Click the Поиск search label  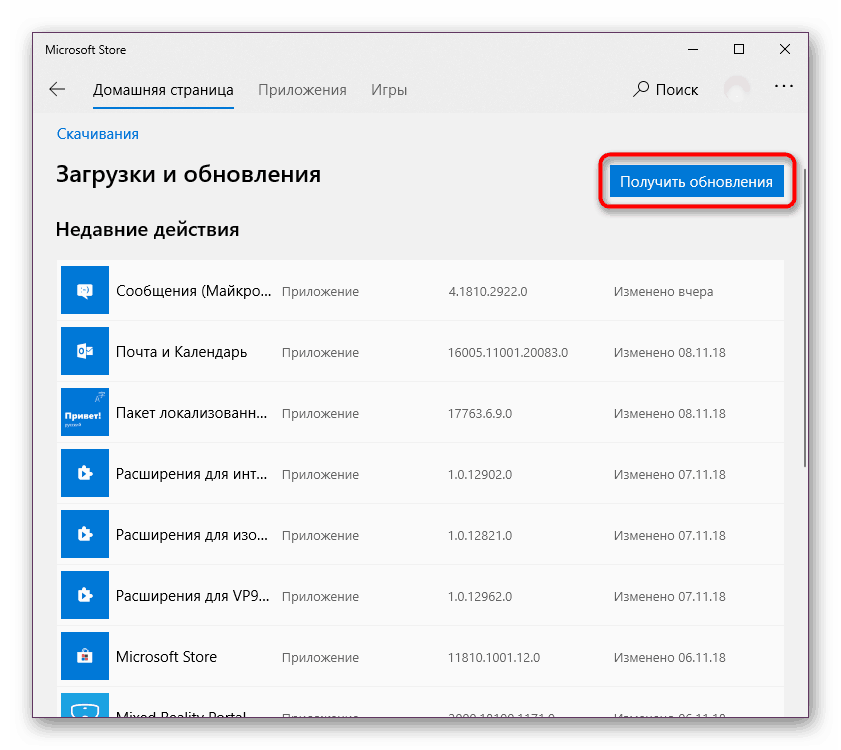[x=677, y=90]
